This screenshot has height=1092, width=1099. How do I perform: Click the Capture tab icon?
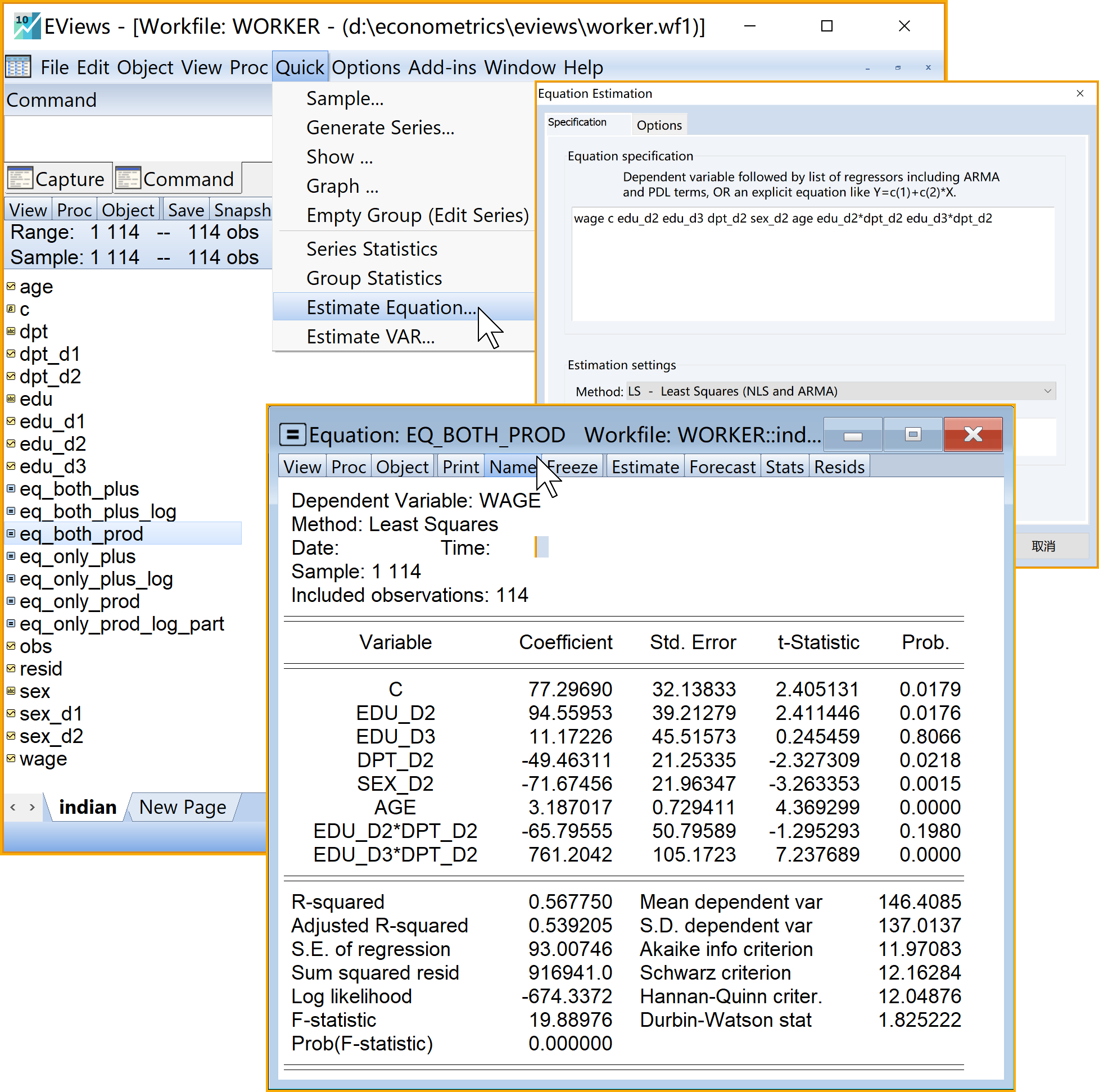tap(20, 179)
